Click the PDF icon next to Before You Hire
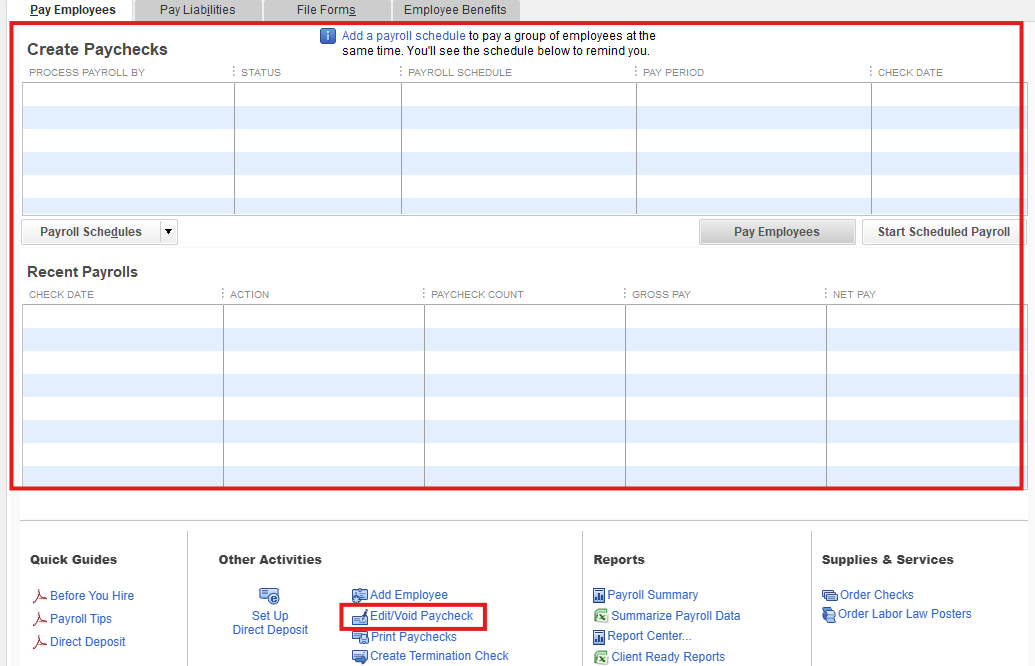Viewport: 1035px width, 666px height. click(40, 596)
